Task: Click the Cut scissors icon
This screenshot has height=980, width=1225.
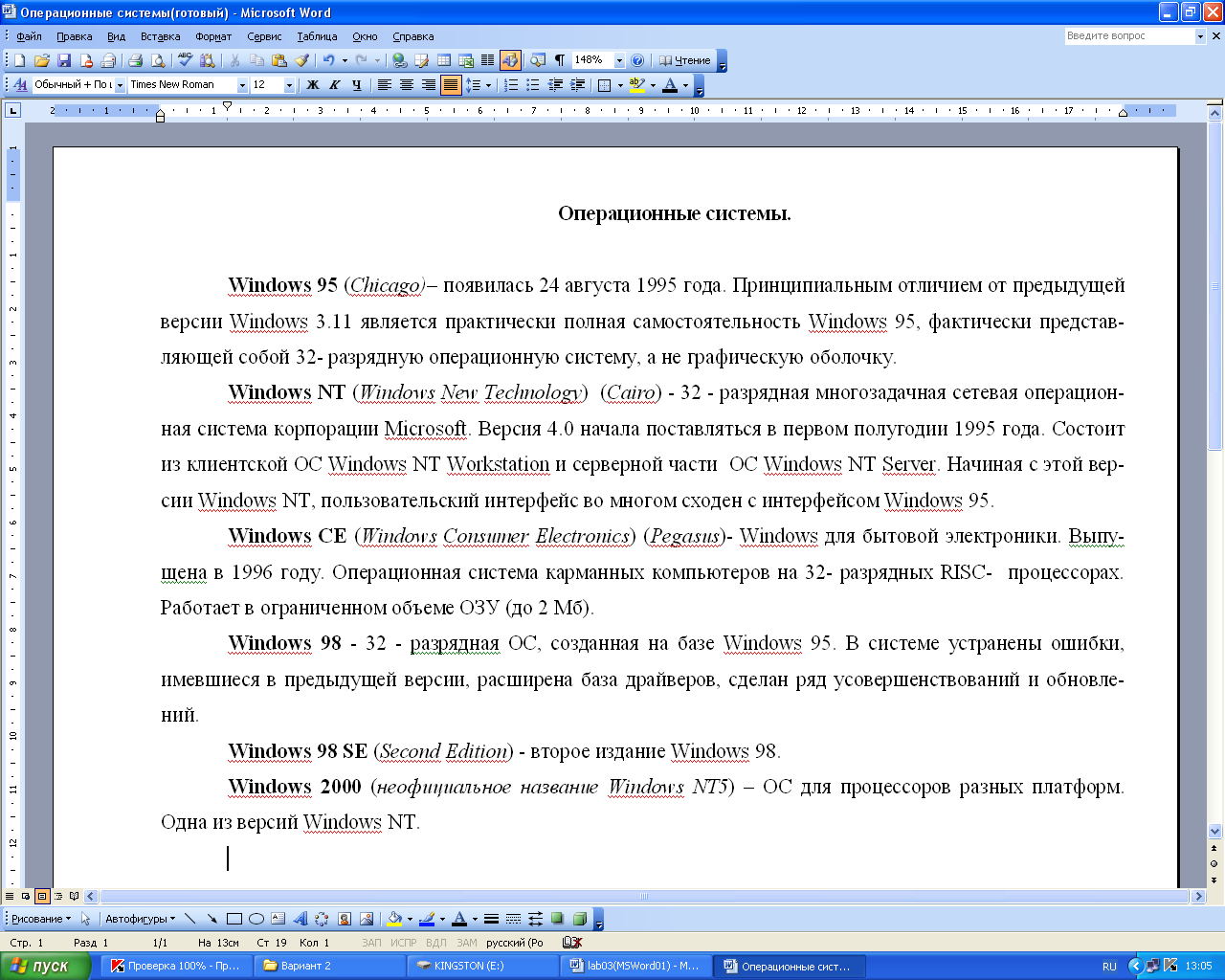Action: pos(234,60)
